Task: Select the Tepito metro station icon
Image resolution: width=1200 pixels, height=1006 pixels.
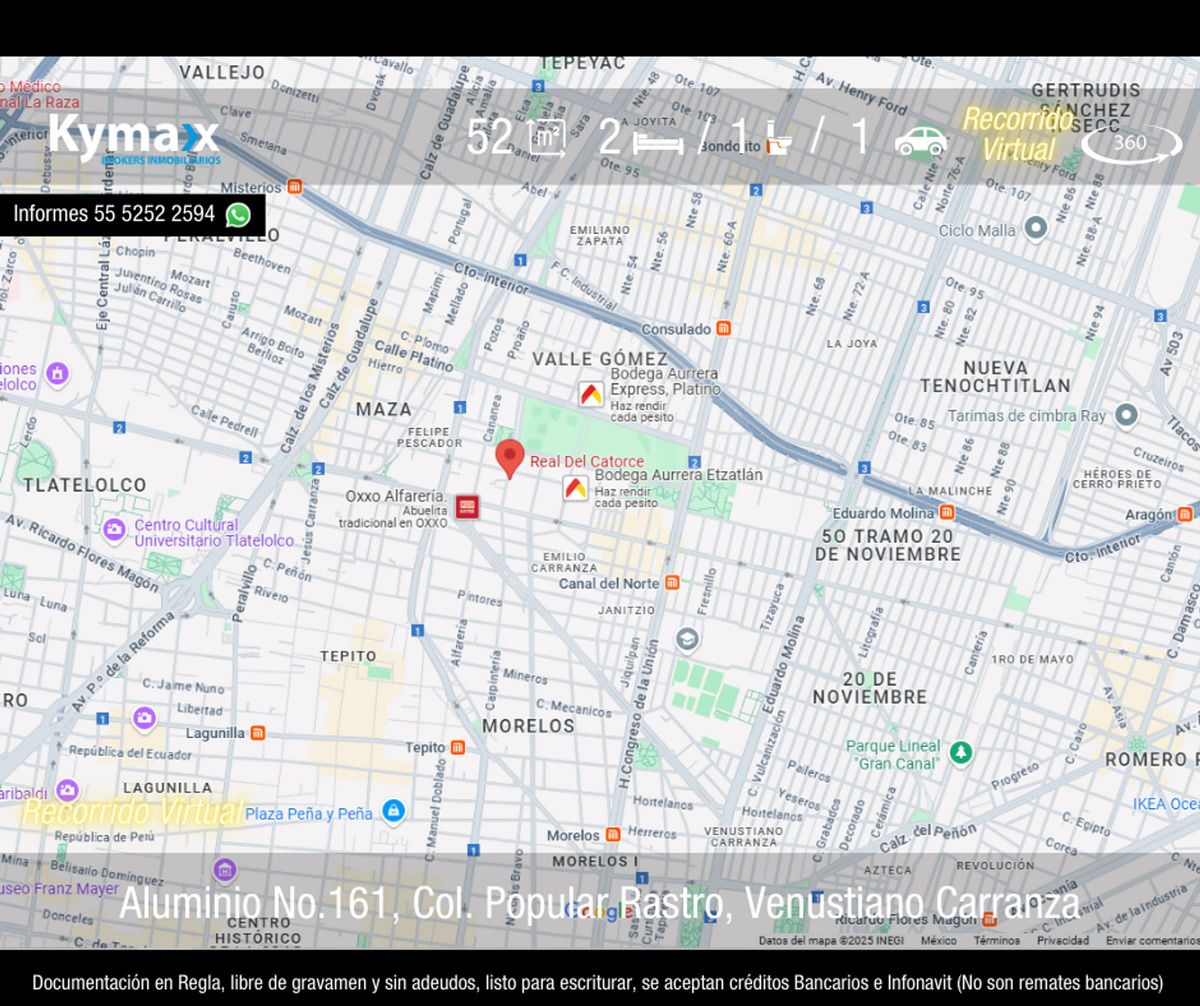Action: tap(457, 747)
